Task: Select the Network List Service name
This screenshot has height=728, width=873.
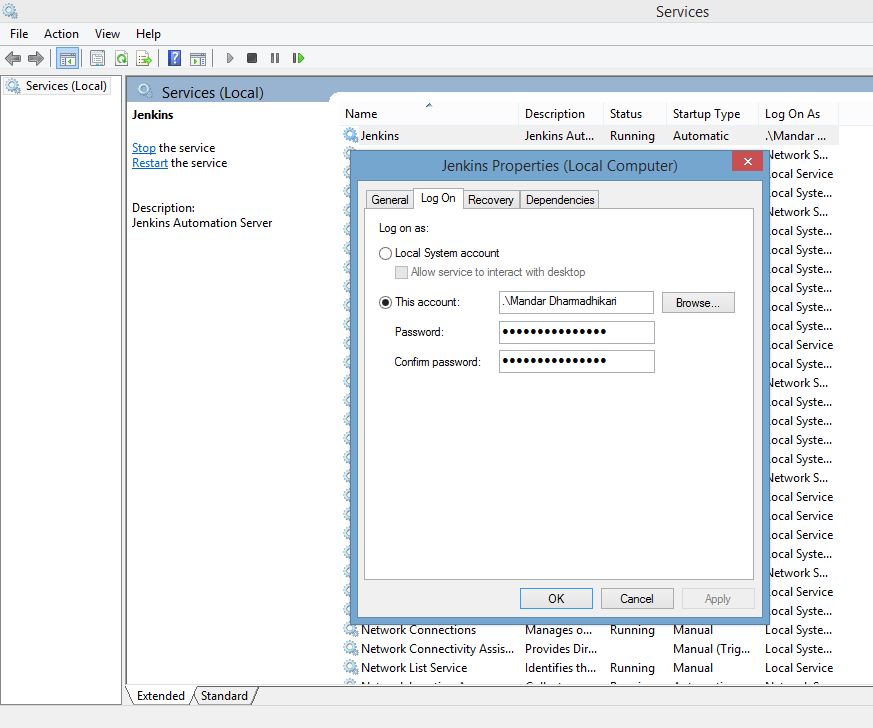Action: (414, 667)
